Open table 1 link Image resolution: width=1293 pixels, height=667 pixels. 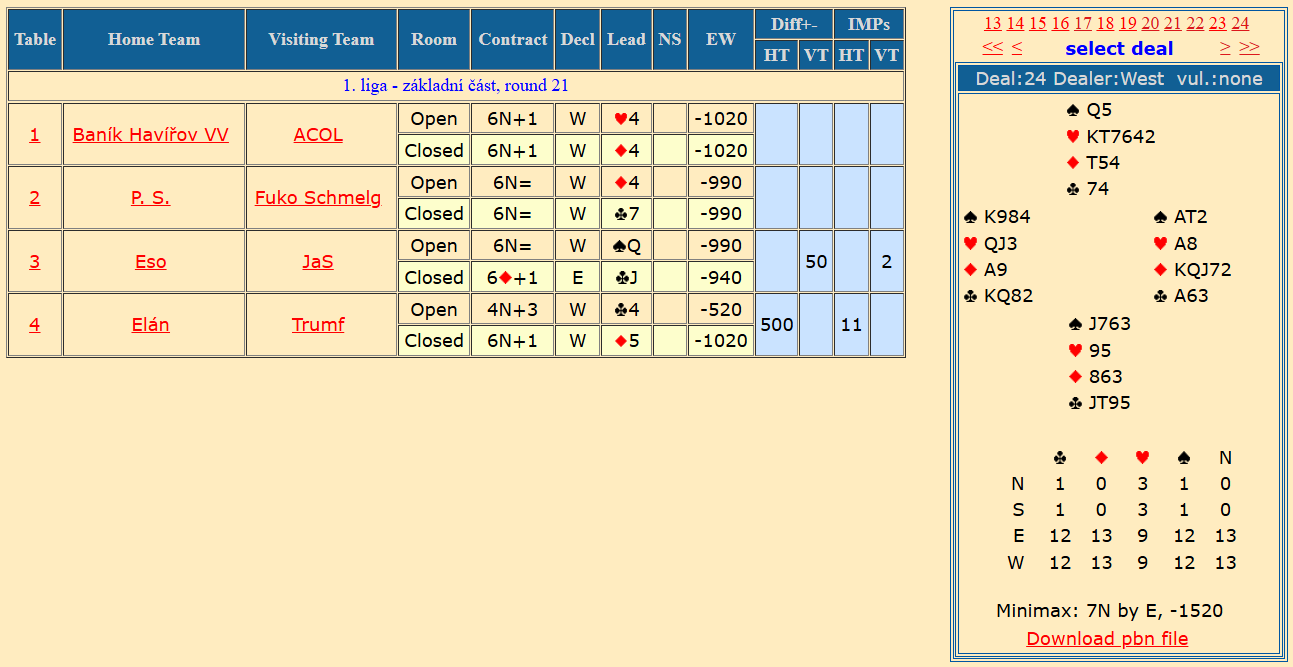(x=35, y=134)
